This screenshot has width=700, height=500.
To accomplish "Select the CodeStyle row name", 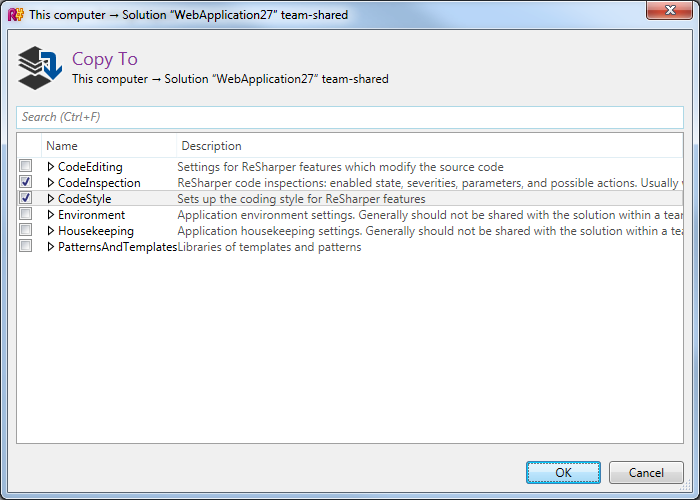I will (84, 199).
